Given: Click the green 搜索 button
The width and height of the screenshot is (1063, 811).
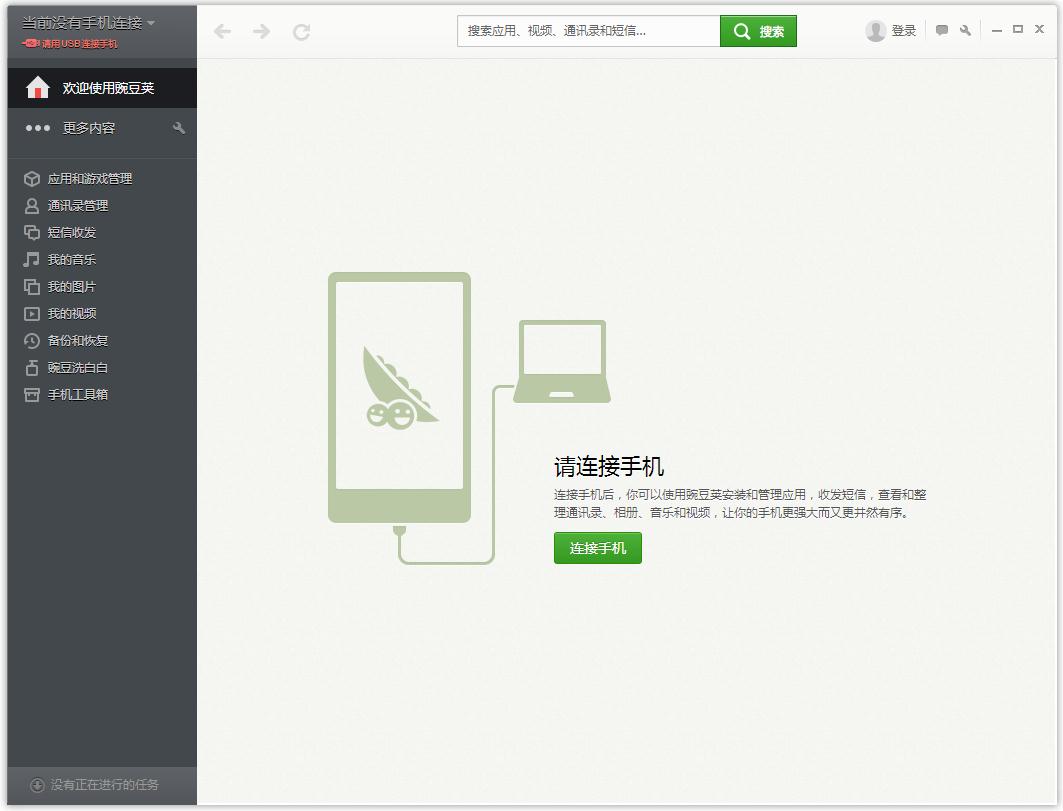Looking at the screenshot, I should pyautogui.click(x=758, y=31).
